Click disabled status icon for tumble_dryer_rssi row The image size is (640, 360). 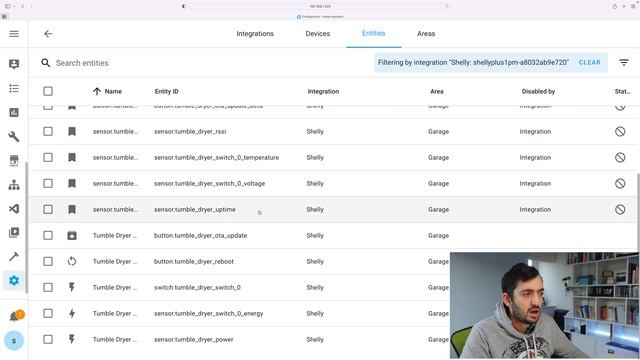coord(620,131)
